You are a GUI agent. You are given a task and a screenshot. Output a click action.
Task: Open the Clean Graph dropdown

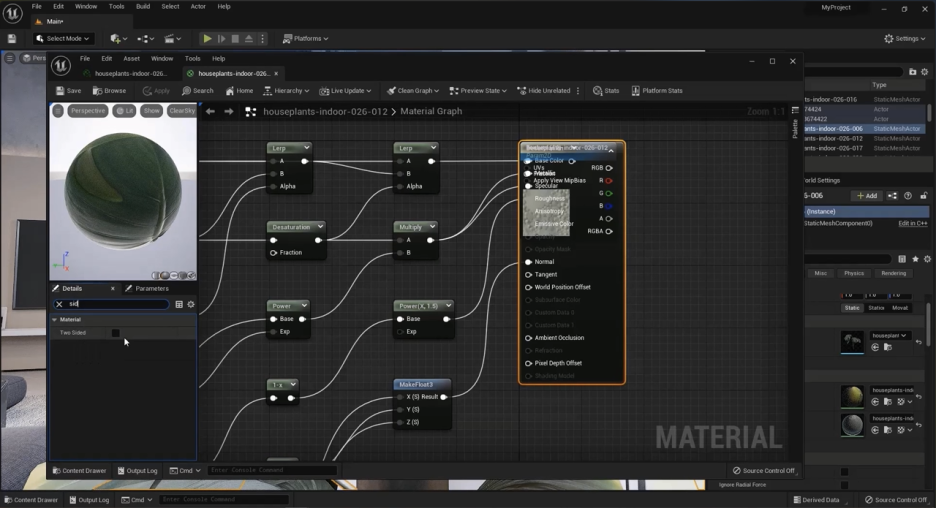(x=412, y=91)
